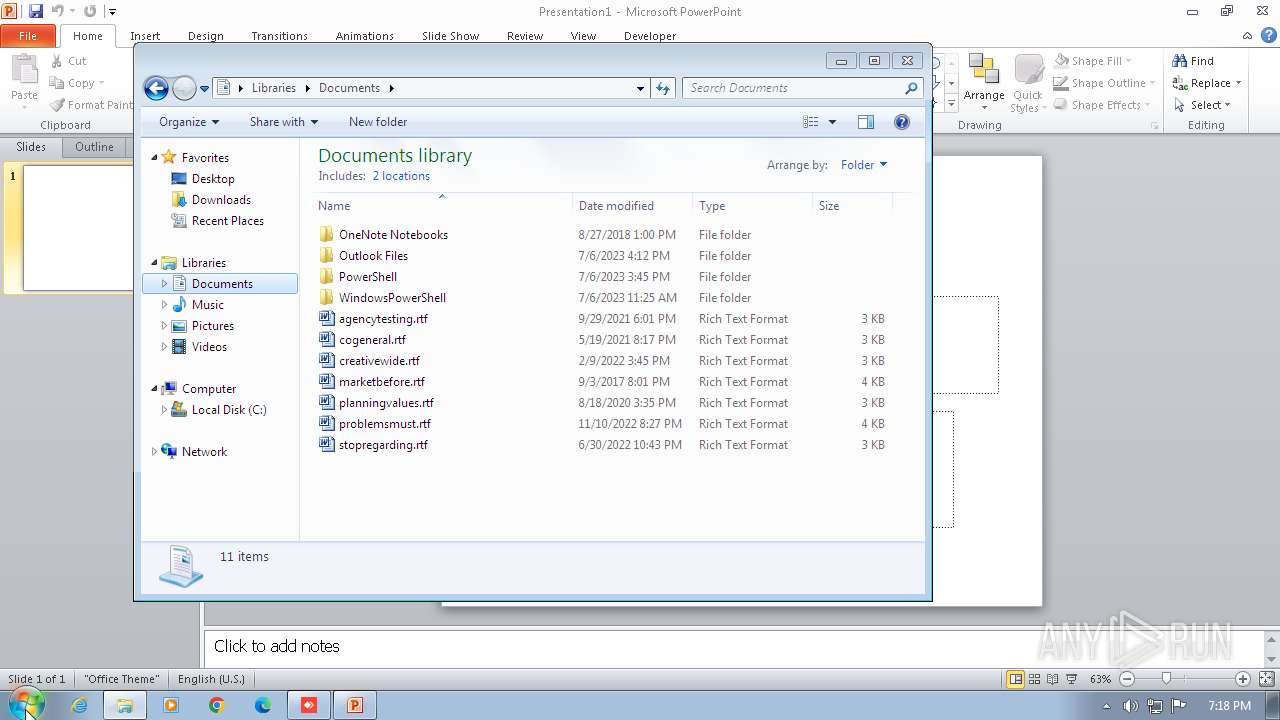Switch to the Slide Show ribbon tab
1280x720 pixels.
(x=450, y=36)
